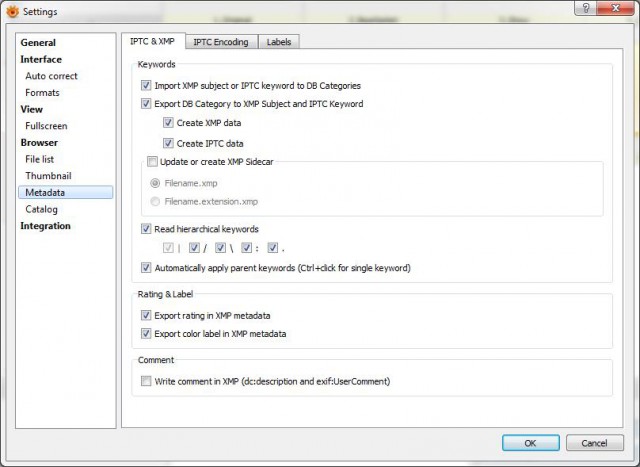
Task: Select the Filename.xmp radio option
Action: (x=155, y=183)
